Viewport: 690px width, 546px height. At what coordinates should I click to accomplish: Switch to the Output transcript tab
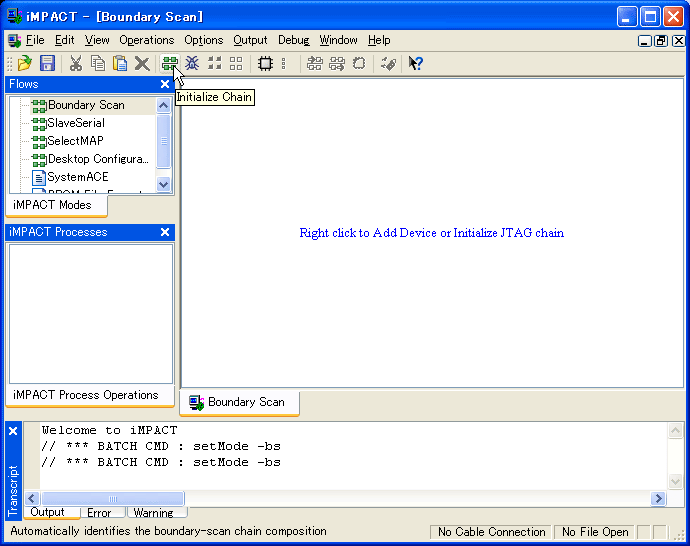pos(52,513)
